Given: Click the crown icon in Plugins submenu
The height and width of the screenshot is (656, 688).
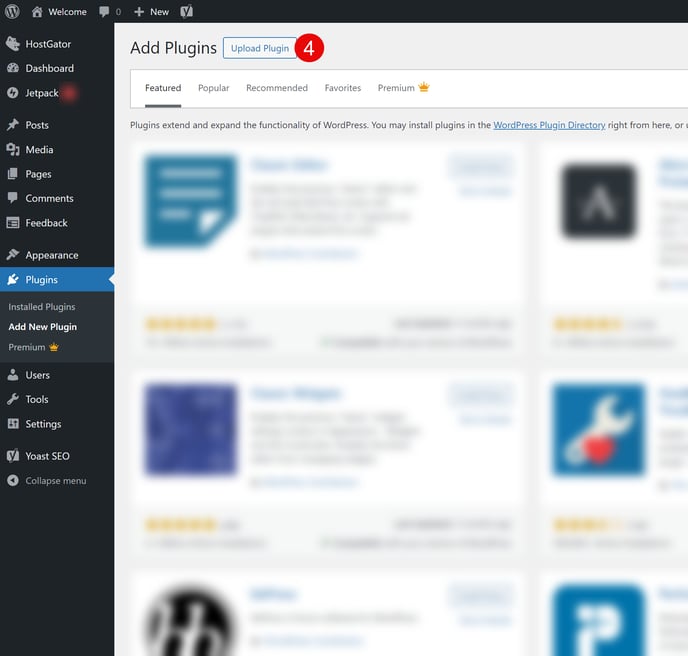Looking at the screenshot, I should point(54,347).
